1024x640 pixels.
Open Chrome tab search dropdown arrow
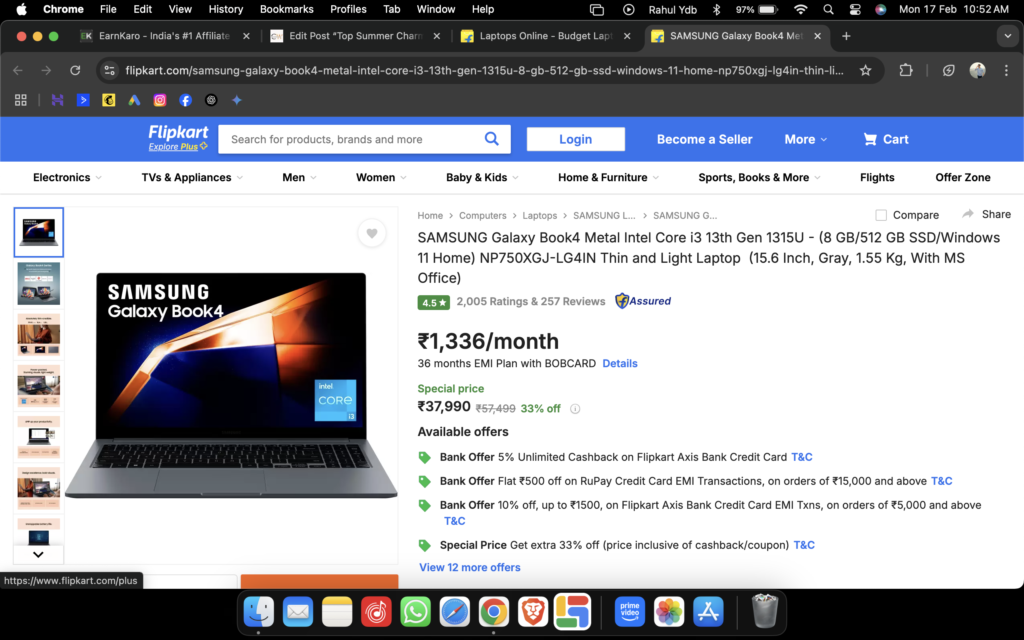pos(1008,37)
